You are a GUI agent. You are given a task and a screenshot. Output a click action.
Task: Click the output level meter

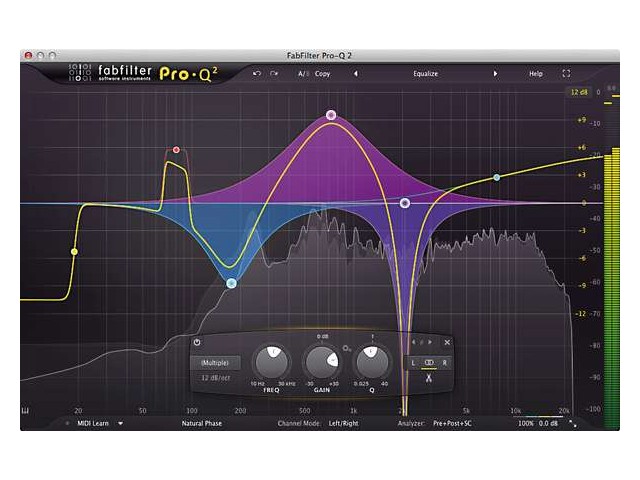[611, 261]
